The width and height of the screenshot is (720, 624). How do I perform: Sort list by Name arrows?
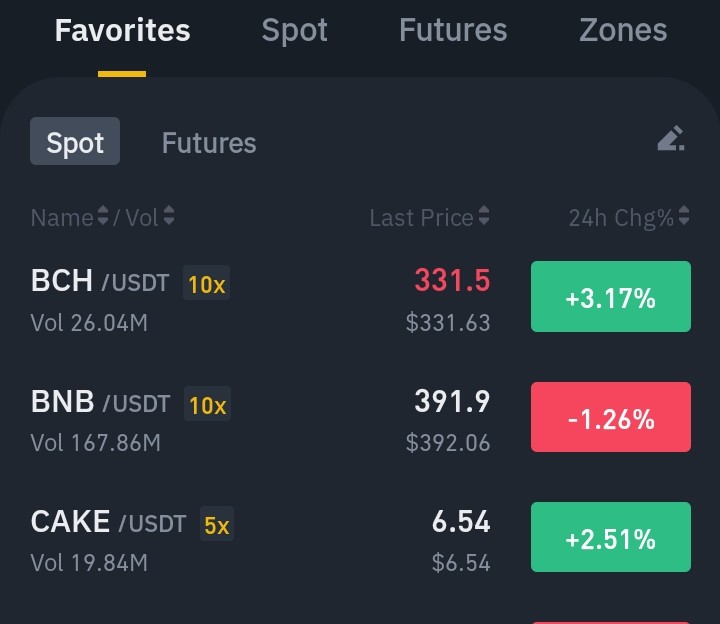(103, 215)
